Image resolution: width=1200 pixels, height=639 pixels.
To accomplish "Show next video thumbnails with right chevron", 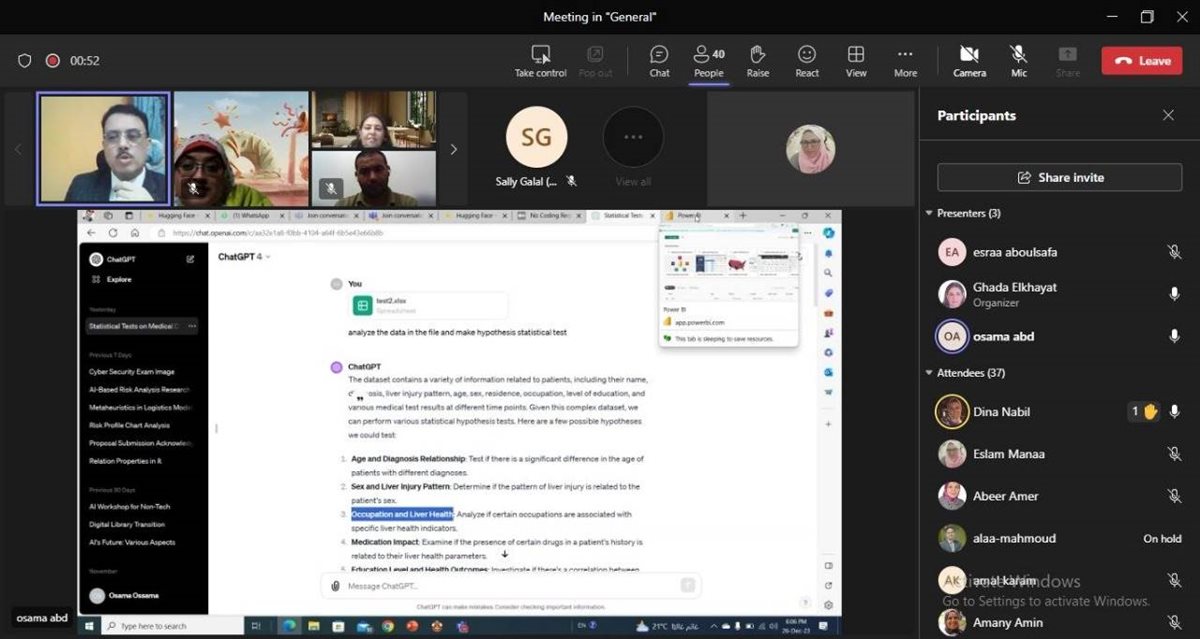I will (x=453, y=150).
